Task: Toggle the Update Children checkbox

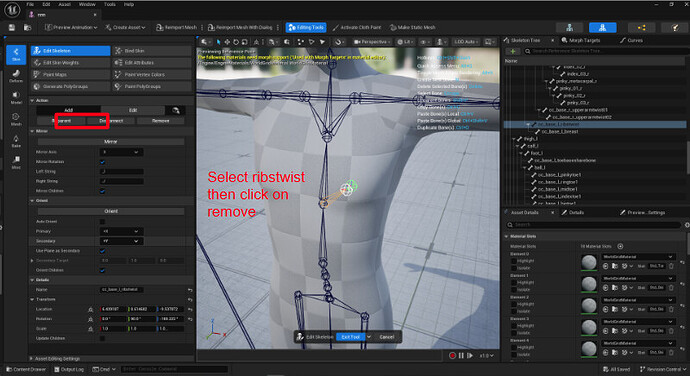Action: 103,339
